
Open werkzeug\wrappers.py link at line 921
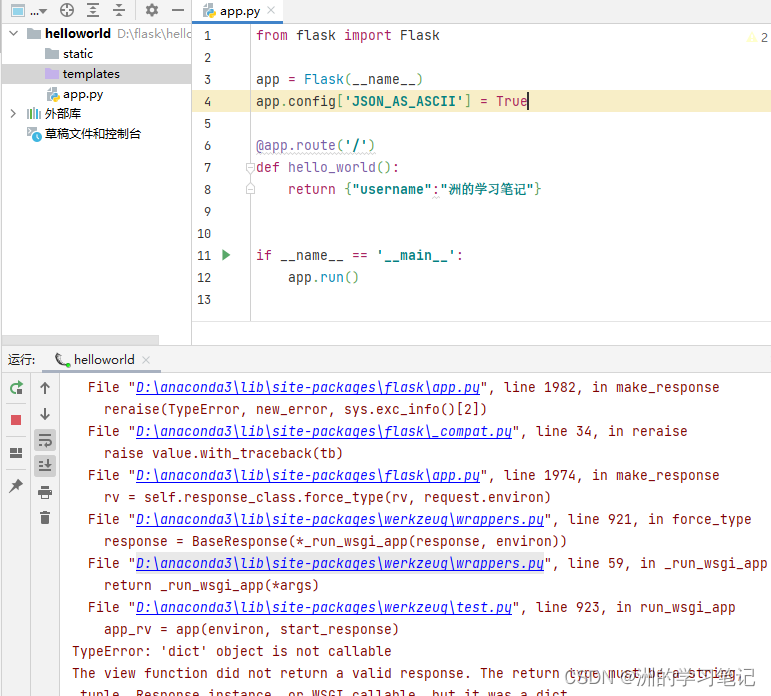340,519
